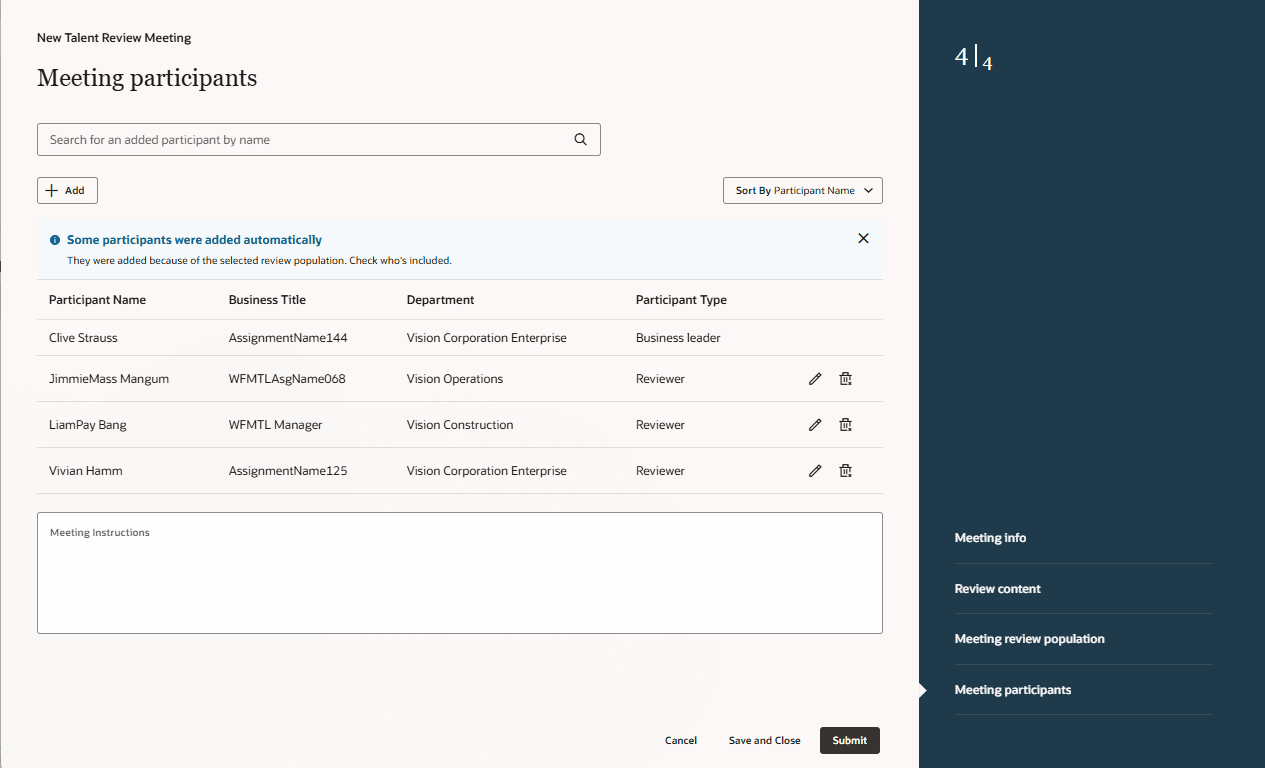Select the JimmieMass Mangum name cell
The image size is (1265, 768).
click(109, 379)
